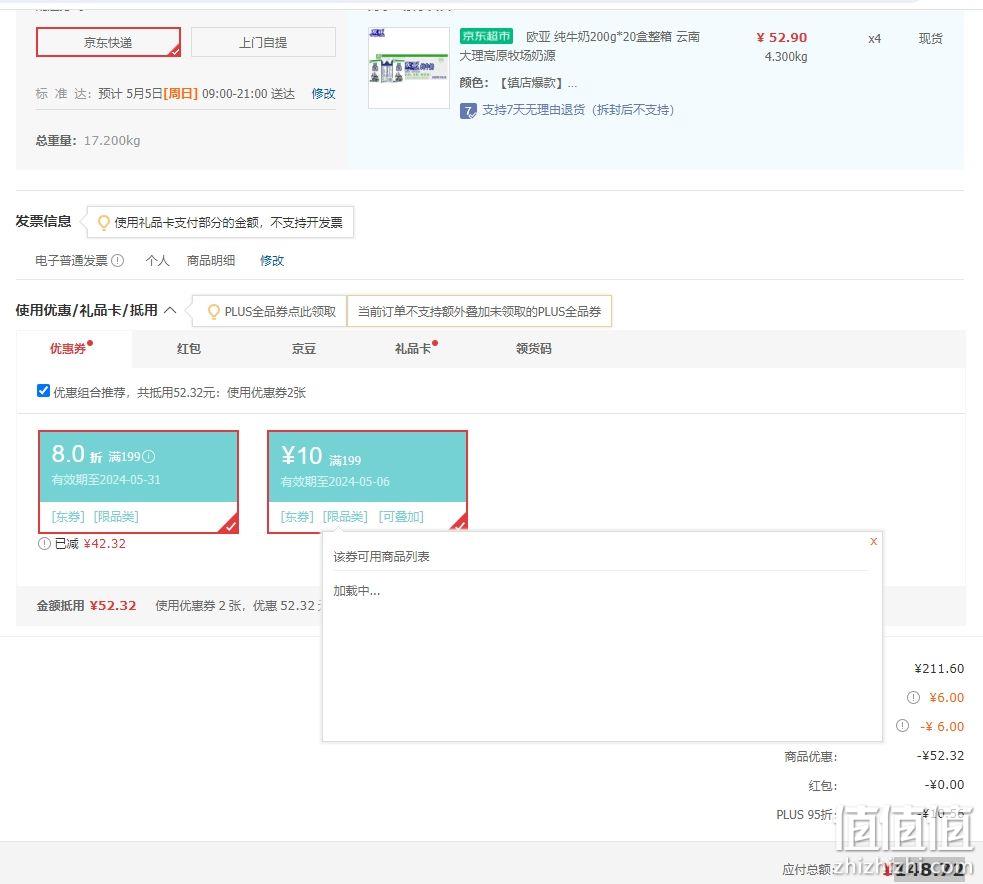The height and width of the screenshot is (884, 983).
Task: Switch to the 领货码 tab
Action: pyautogui.click(x=534, y=349)
